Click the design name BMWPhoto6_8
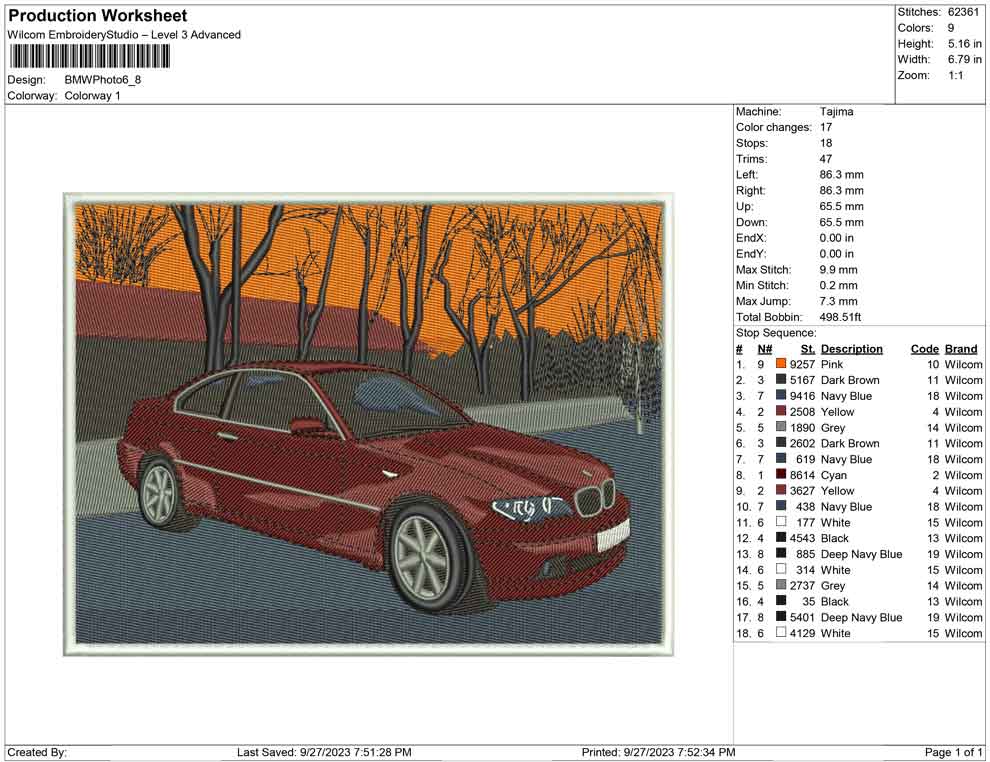 [102, 80]
